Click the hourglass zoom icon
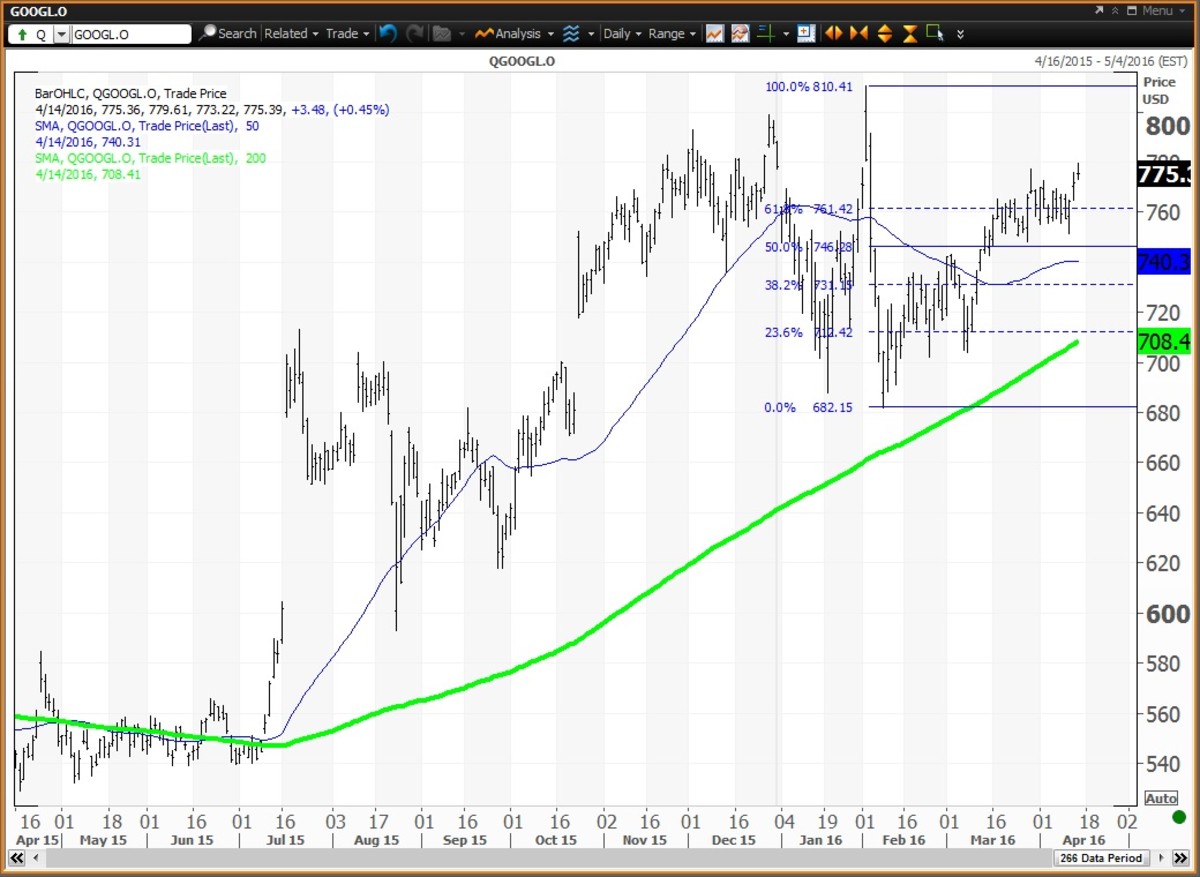 [x=909, y=33]
